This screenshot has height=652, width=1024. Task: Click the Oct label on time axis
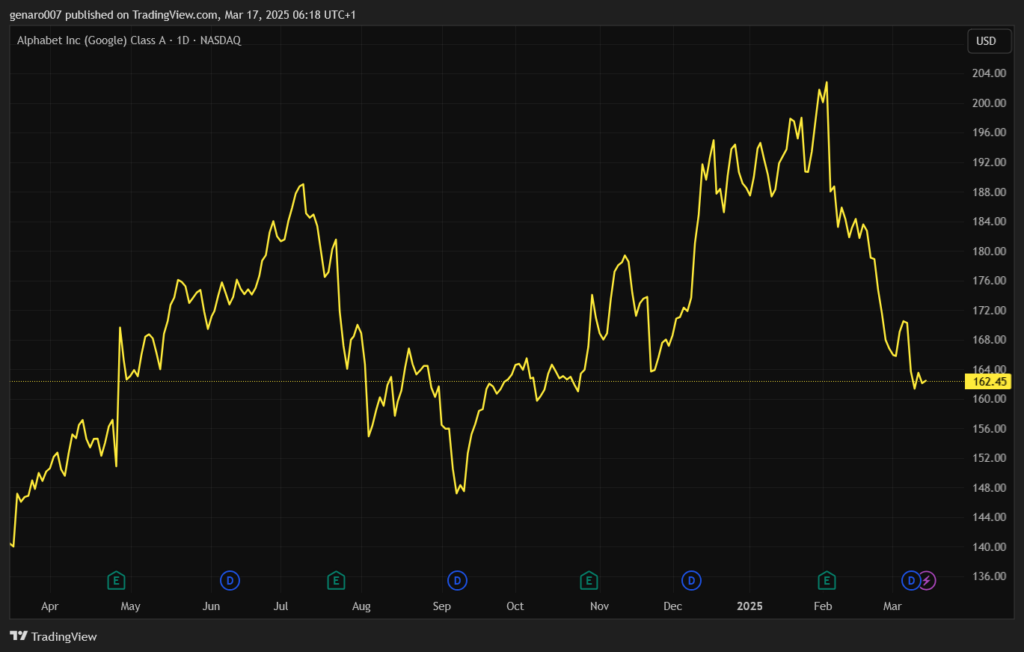(x=515, y=606)
